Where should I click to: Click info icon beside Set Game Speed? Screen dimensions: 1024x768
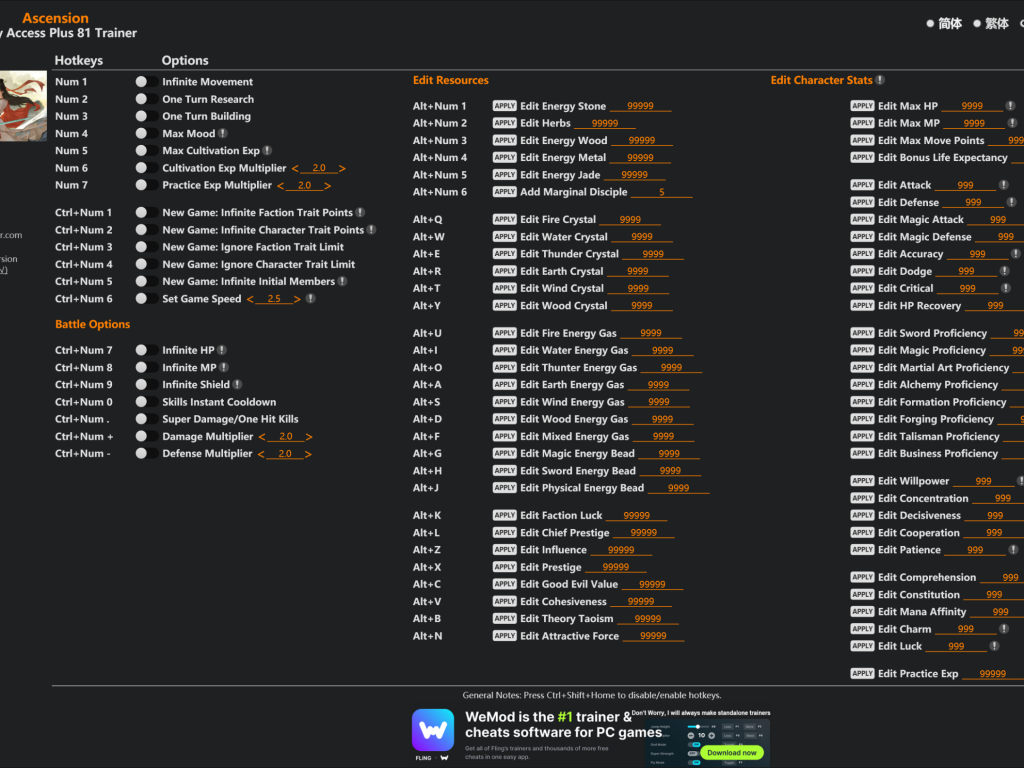tap(311, 299)
